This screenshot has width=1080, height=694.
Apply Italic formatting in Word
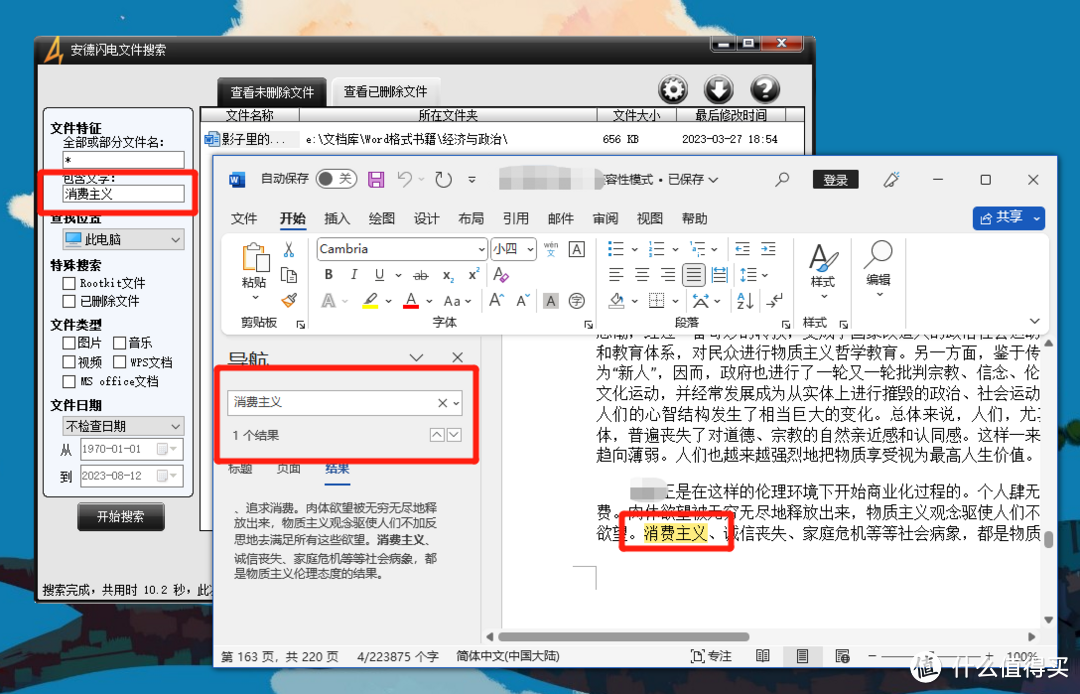pyautogui.click(x=354, y=275)
